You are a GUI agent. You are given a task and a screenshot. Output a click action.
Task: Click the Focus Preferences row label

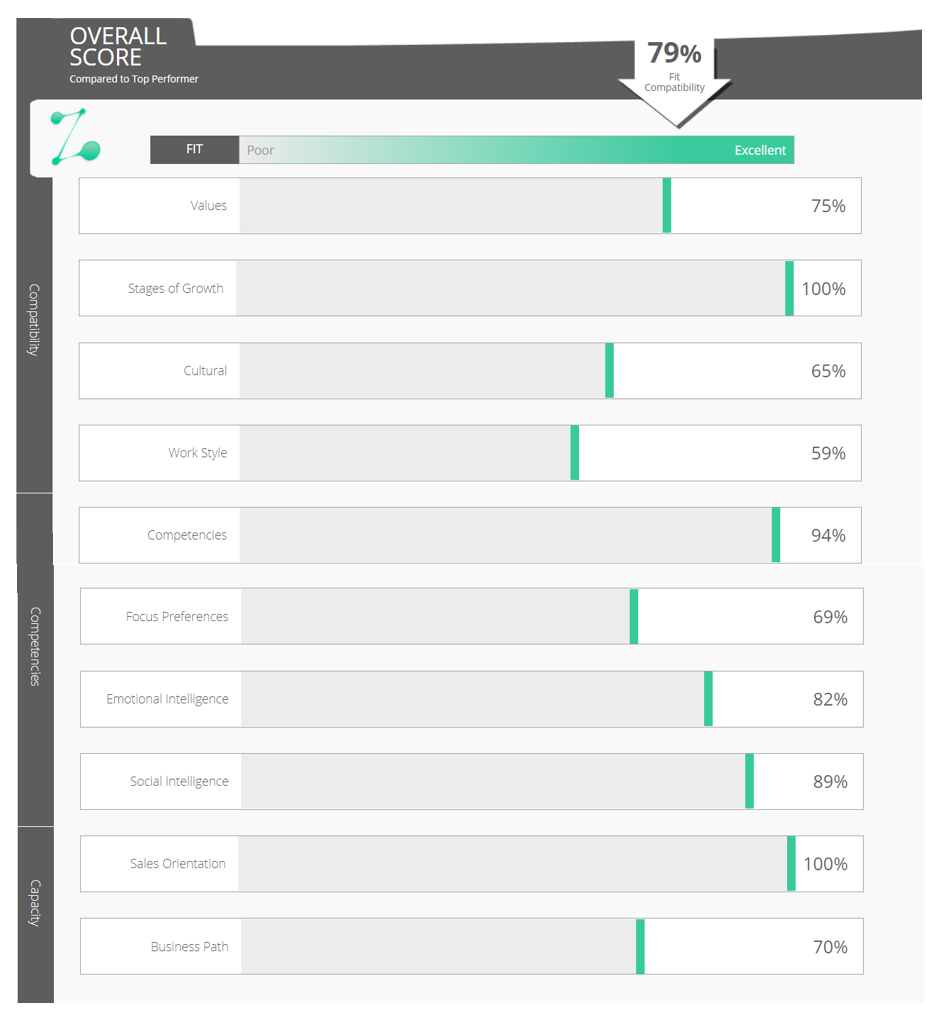click(x=177, y=617)
